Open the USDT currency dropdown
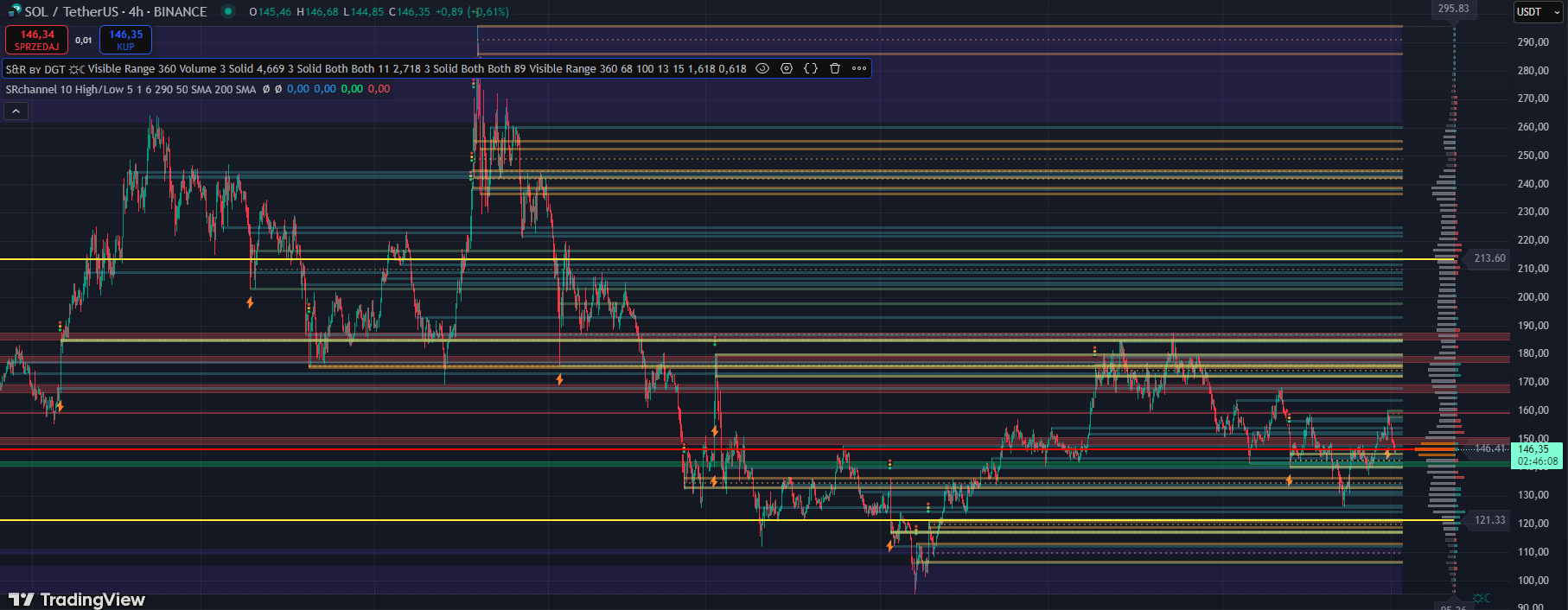Viewport: 1568px width, 610px height. pyautogui.click(x=1538, y=12)
